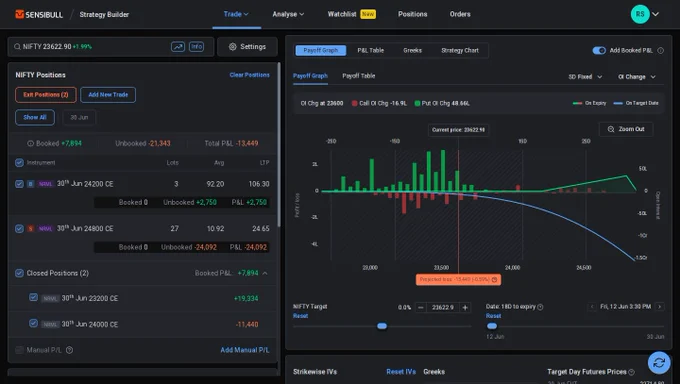Open the Greeks tab beside Reset IVs
This screenshot has height=384, width=680.
coord(434,372)
